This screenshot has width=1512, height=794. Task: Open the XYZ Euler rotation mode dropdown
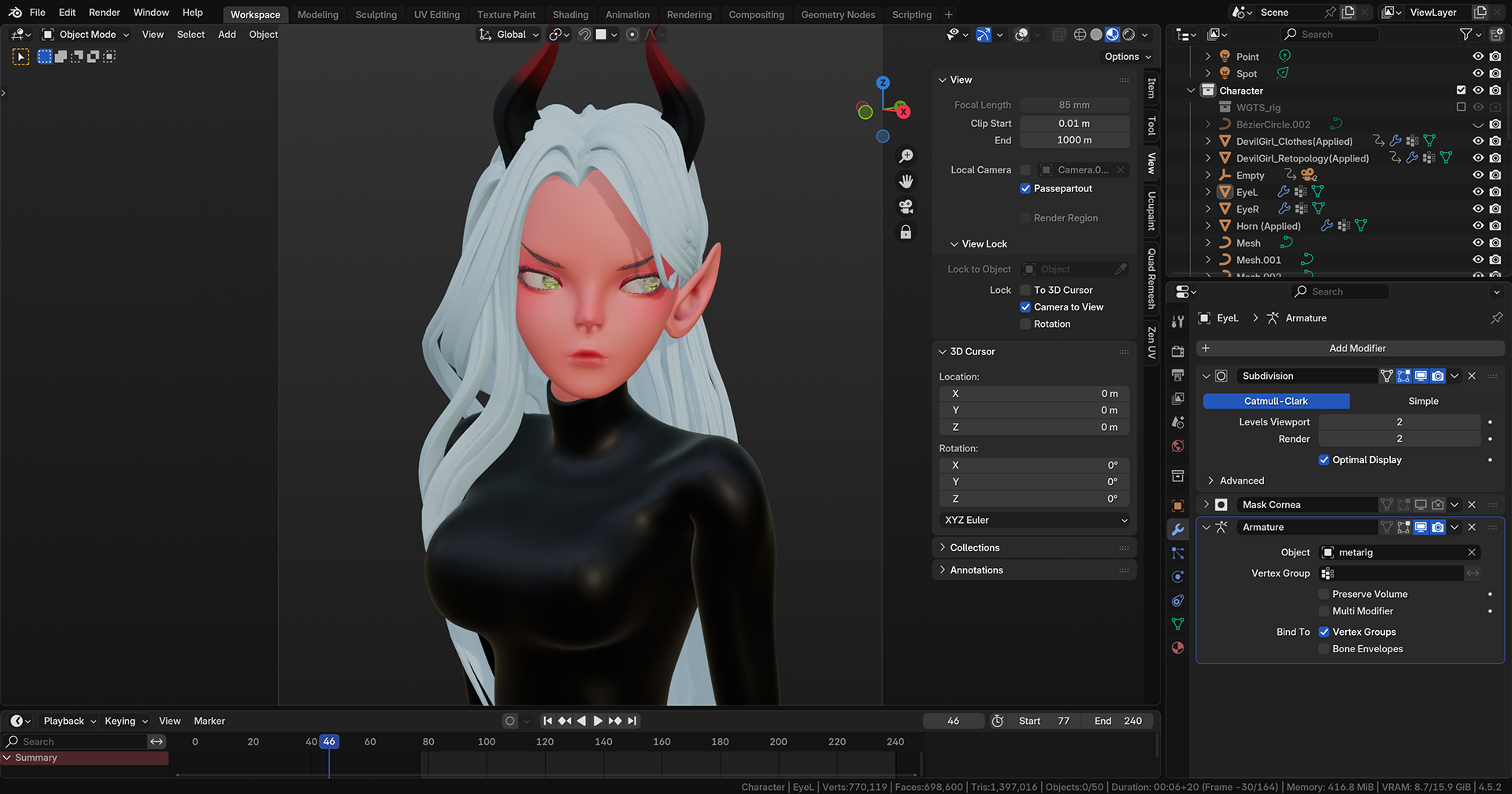1036,521
